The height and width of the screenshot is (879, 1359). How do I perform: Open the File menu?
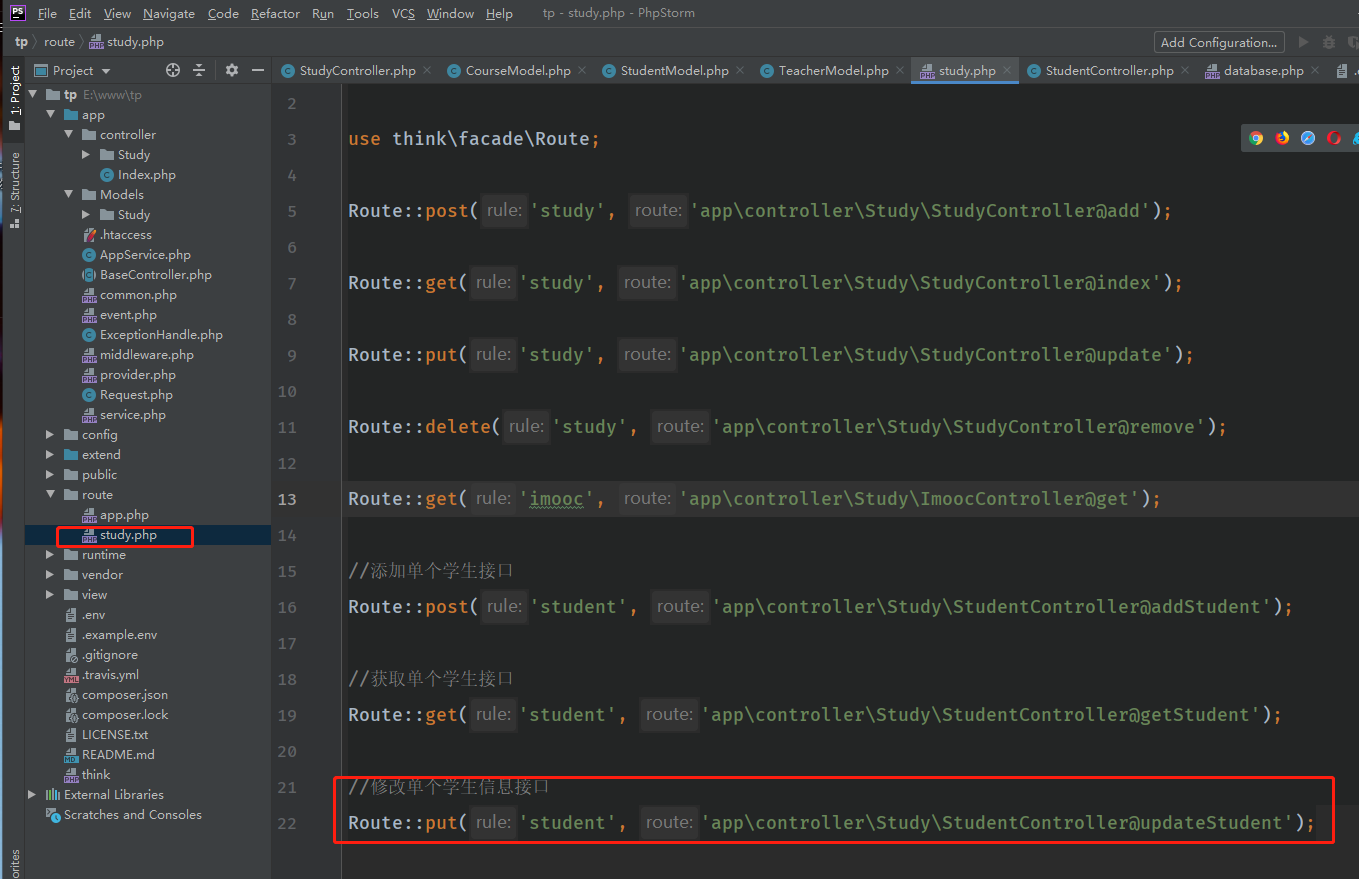click(47, 13)
